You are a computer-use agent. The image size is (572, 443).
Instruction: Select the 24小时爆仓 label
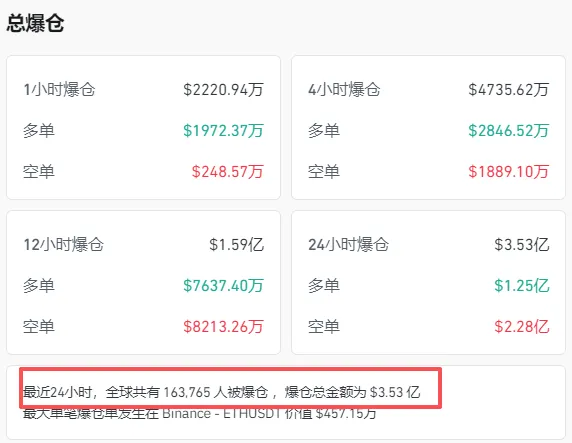click(348, 244)
